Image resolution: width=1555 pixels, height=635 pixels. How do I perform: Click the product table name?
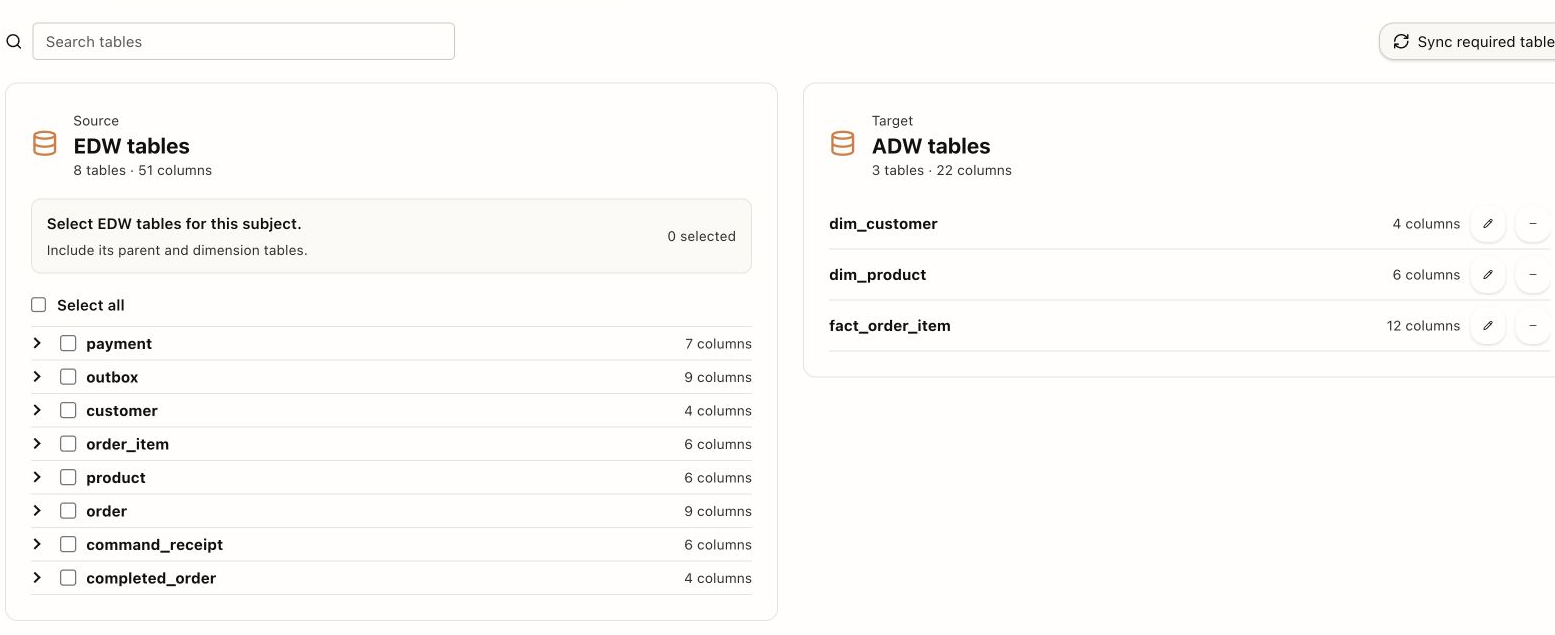116,478
